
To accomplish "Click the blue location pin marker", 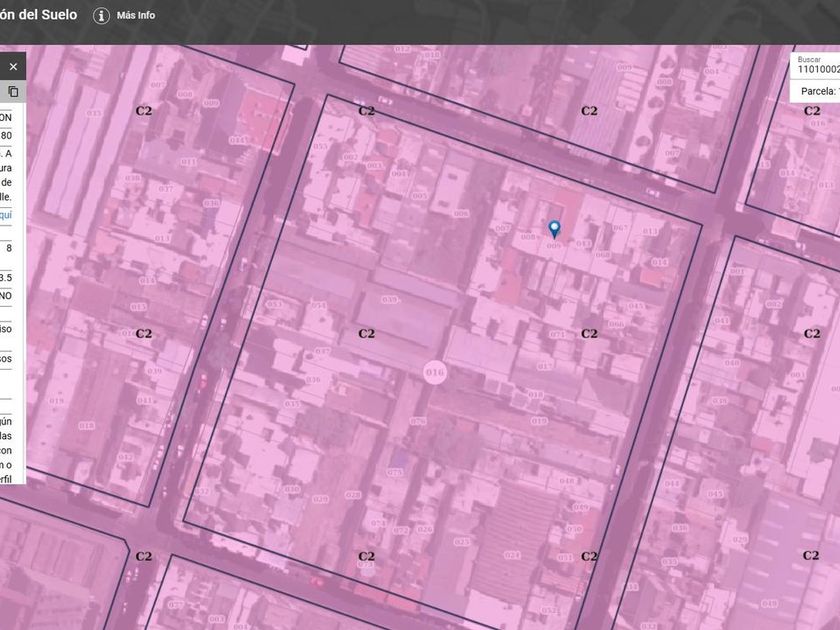I will (555, 230).
